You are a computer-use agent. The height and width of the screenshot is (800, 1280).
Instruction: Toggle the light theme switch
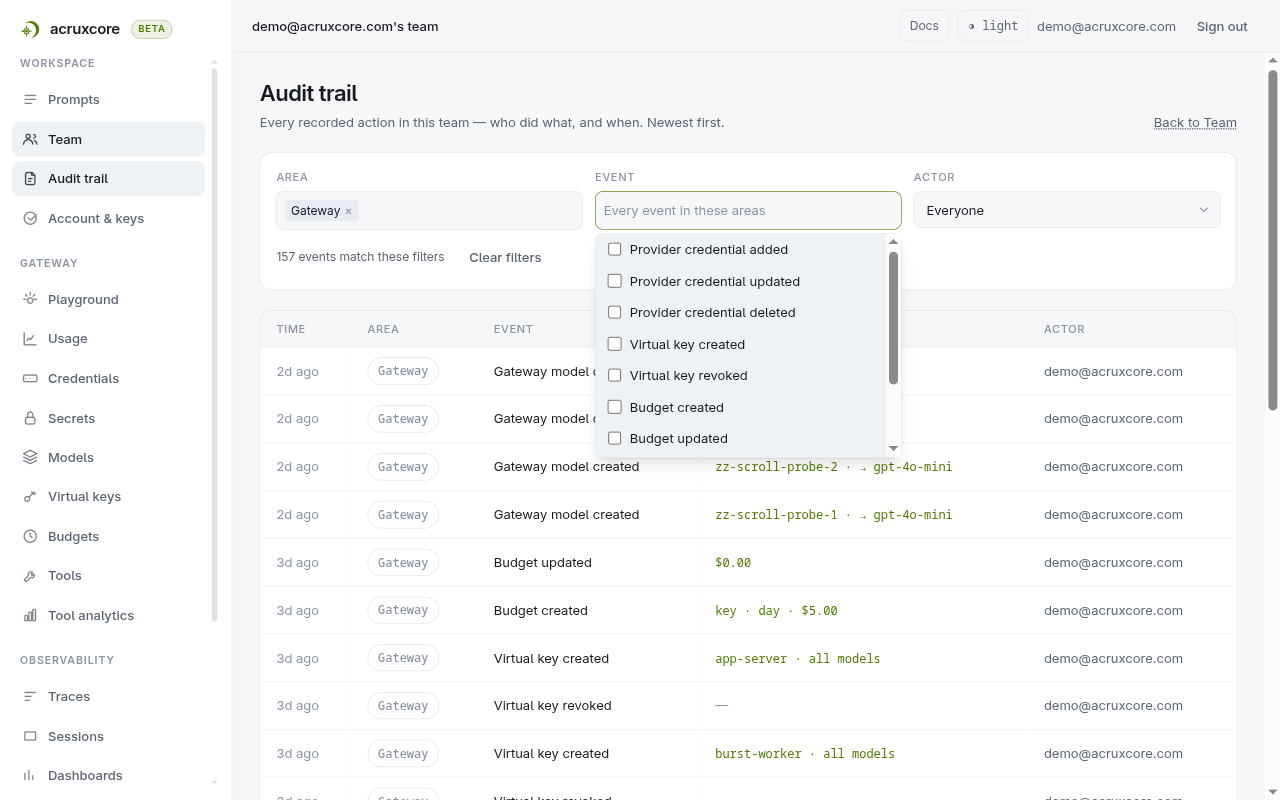[x=993, y=26]
